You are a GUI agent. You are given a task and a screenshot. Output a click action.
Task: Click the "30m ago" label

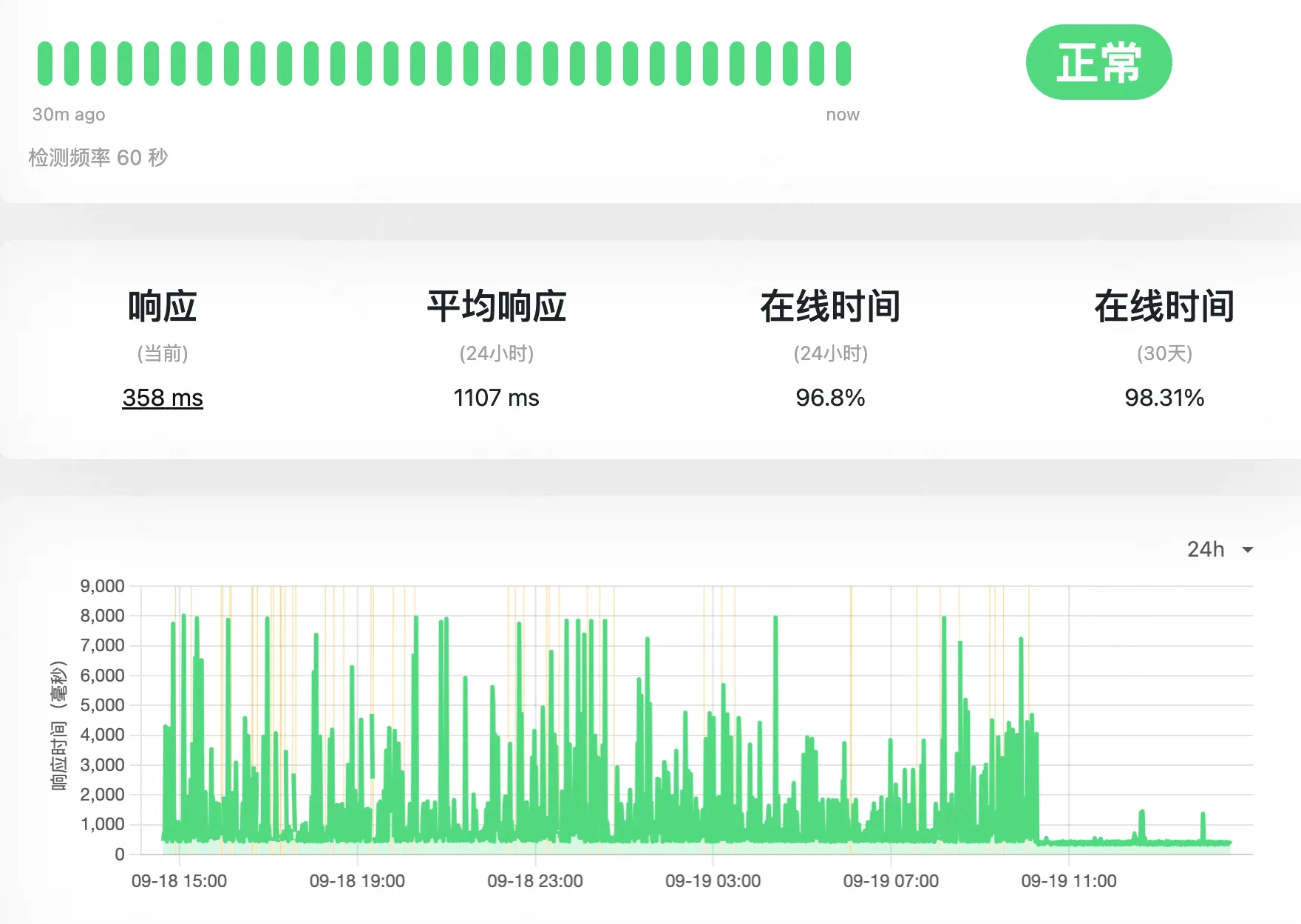(x=69, y=115)
